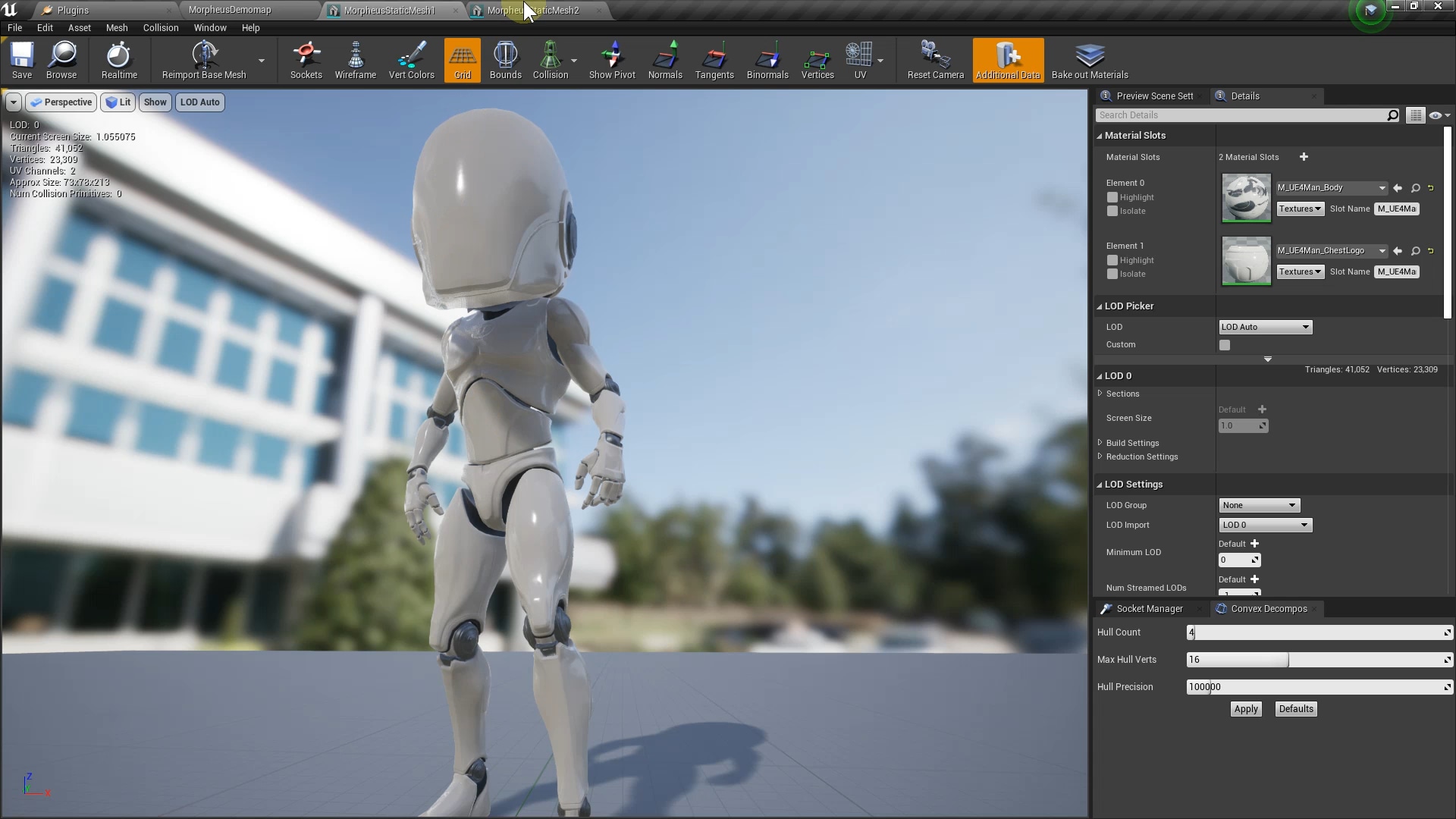Click the Apply button in Convex Decomposition

tap(1246, 709)
